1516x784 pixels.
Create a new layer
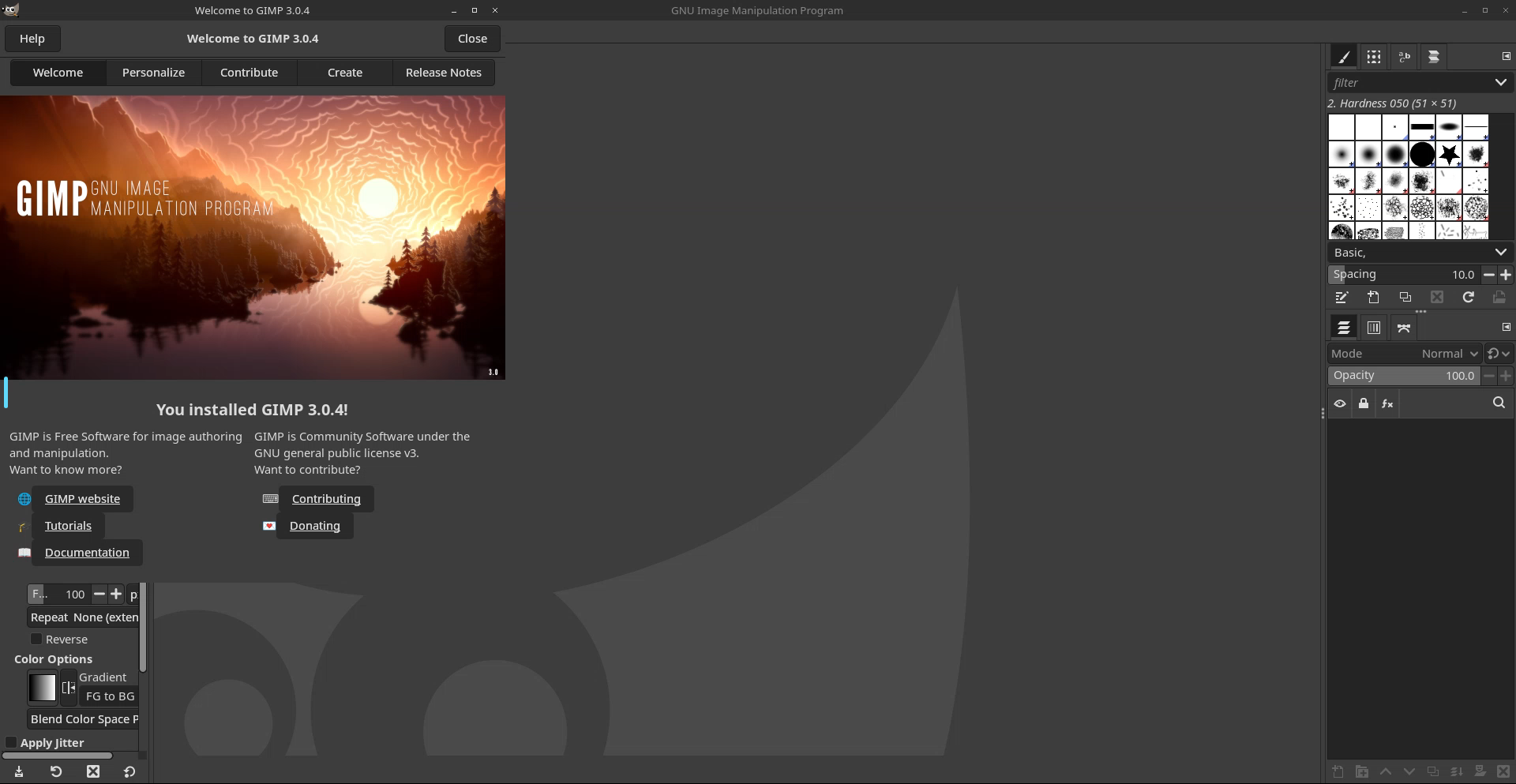click(x=1338, y=771)
